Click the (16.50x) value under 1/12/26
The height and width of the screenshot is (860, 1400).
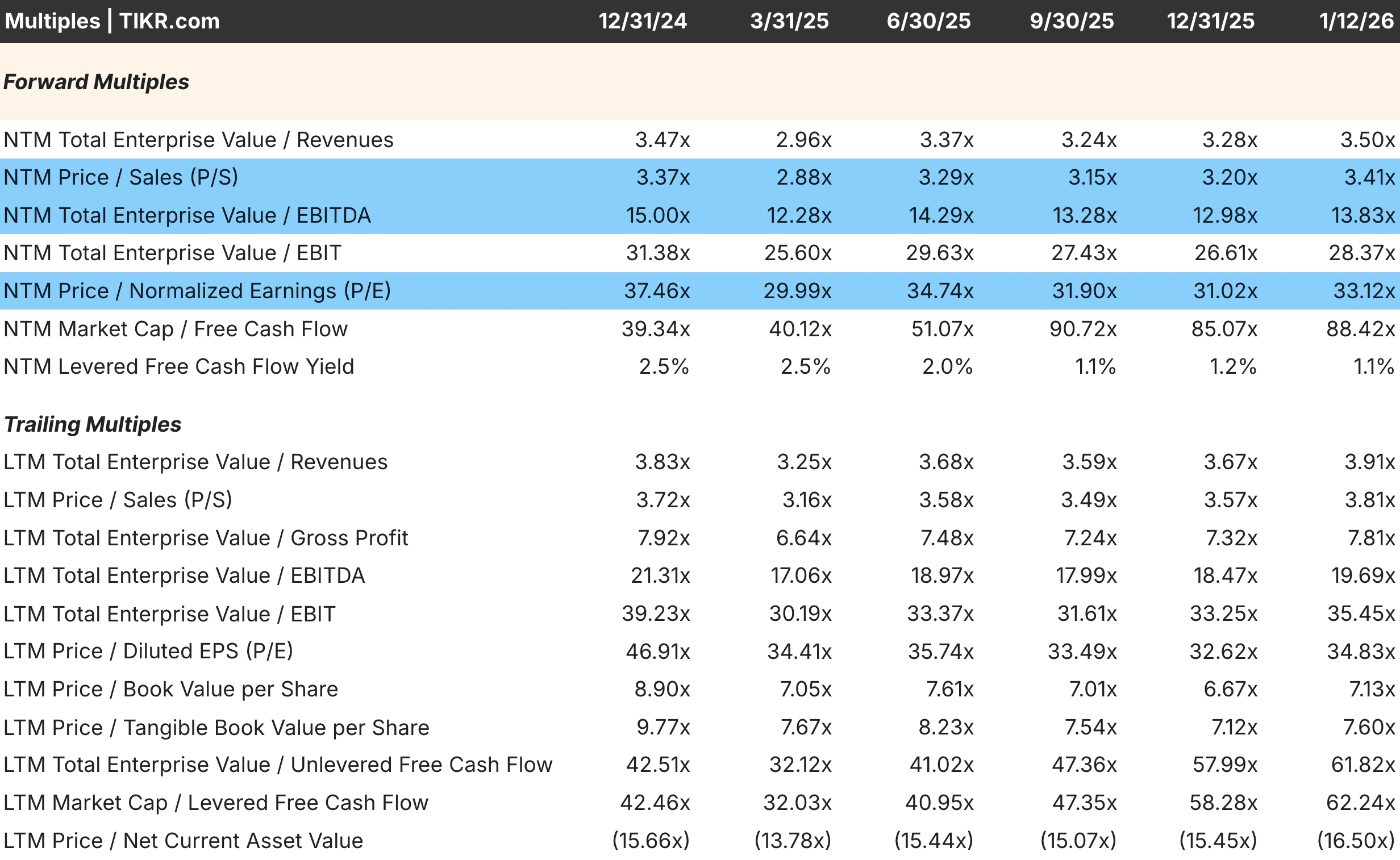click(1356, 841)
